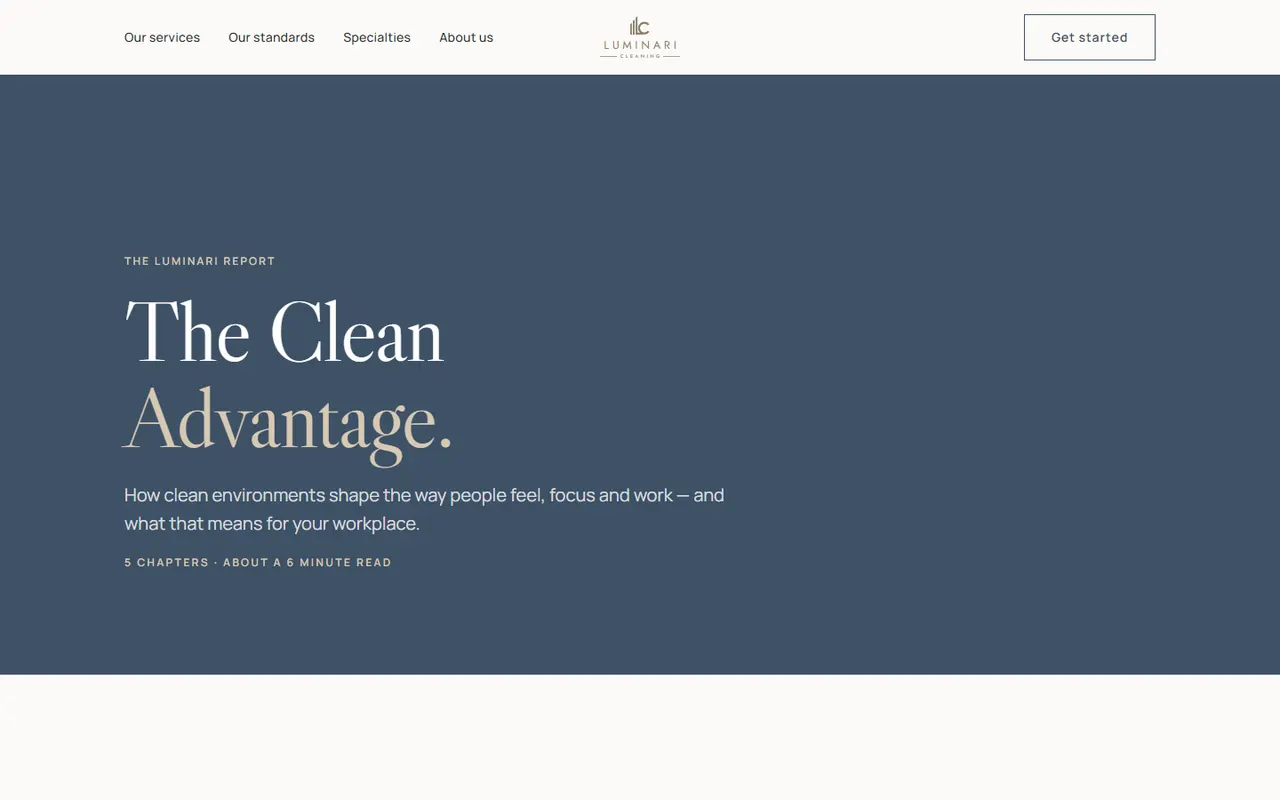Open the About us page
Screen dimensions: 1280x800
(466, 37)
